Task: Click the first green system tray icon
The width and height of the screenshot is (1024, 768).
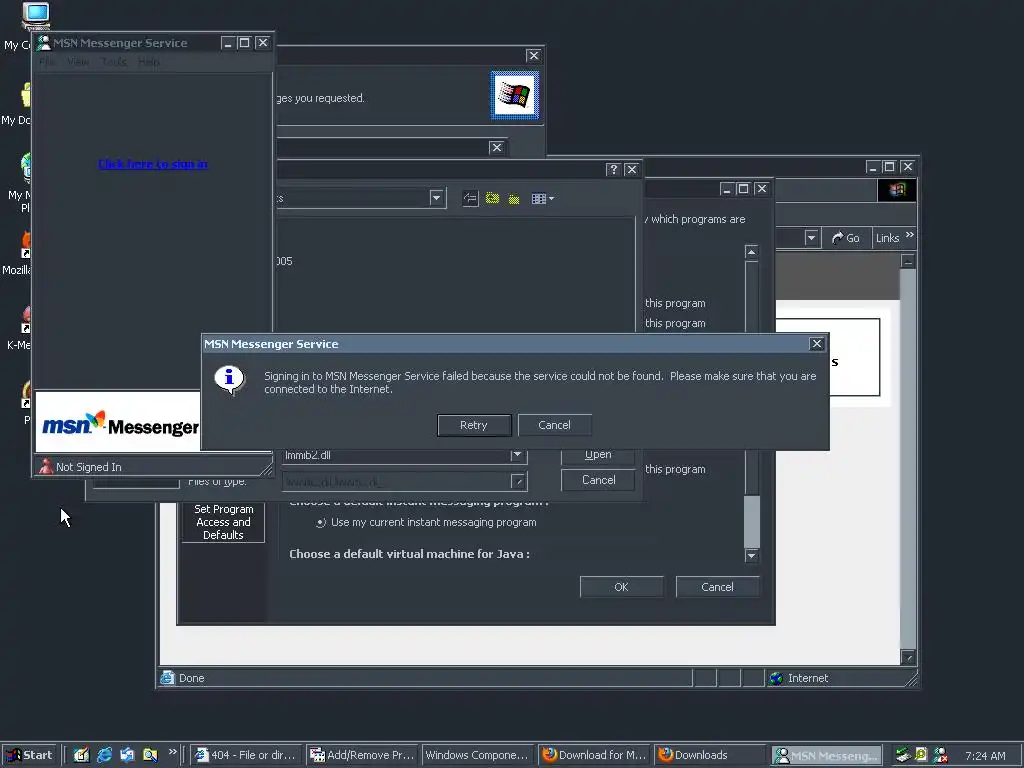Action: pos(902,755)
